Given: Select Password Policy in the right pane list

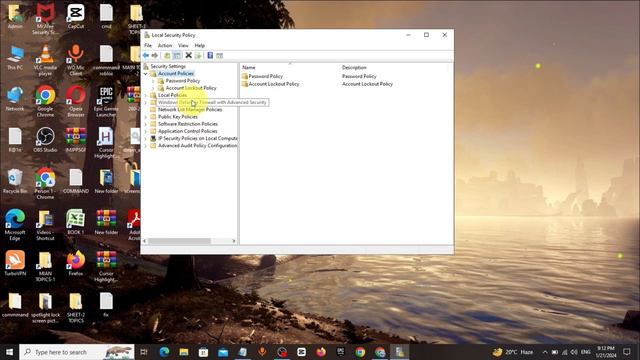Looking at the screenshot, I should pos(265,76).
